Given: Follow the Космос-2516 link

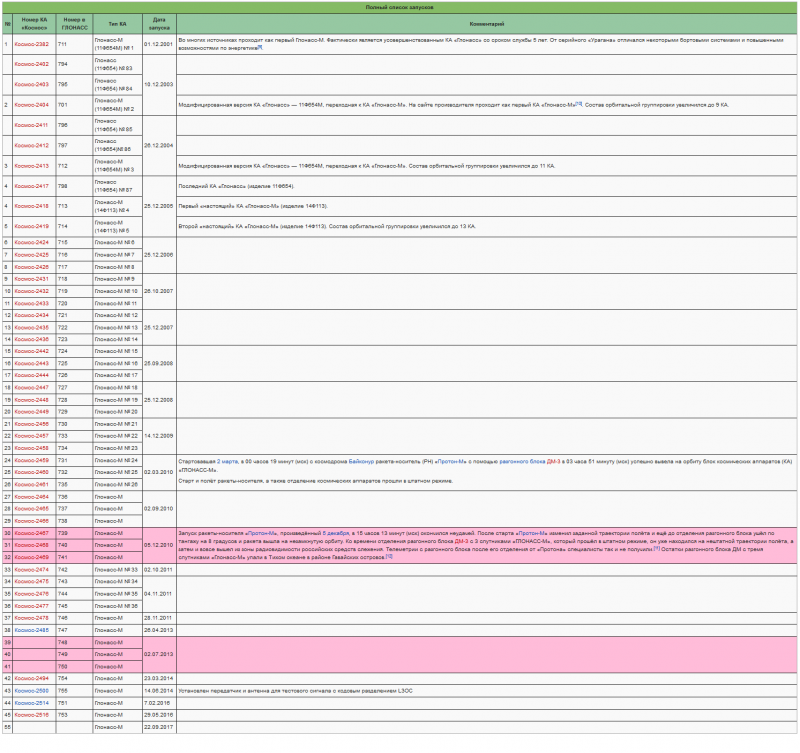Looking at the screenshot, I should (31, 715).
